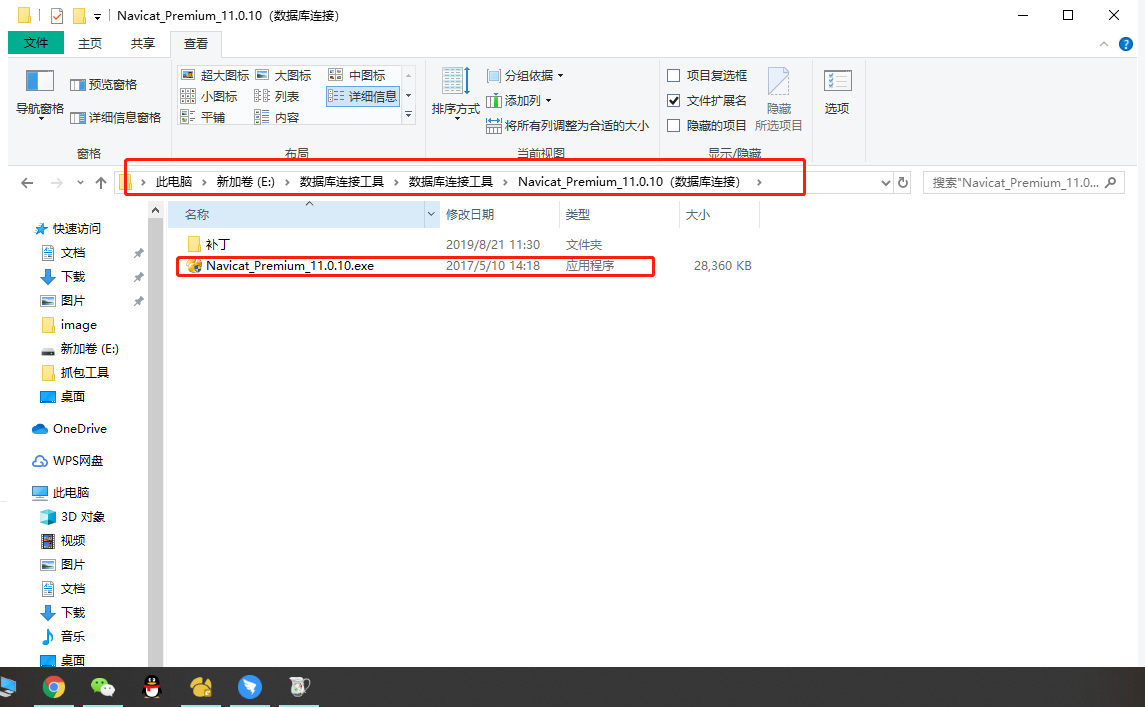Click 新加卷 (E:) in the address bar
Screen dimensions: 1145x707
coord(245,182)
